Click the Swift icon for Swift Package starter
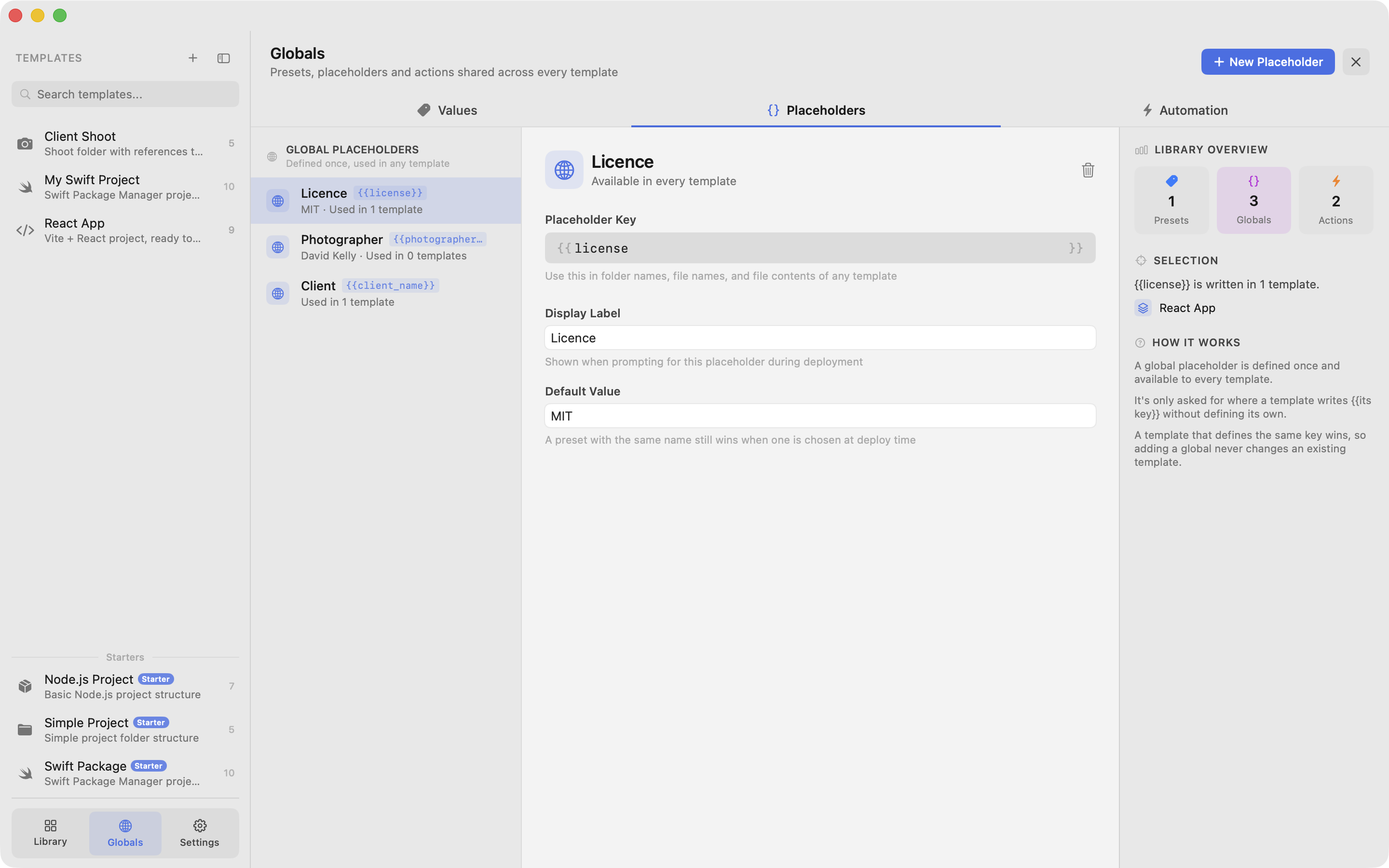The height and width of the screenshot is (868, 1389). point(25,773)
